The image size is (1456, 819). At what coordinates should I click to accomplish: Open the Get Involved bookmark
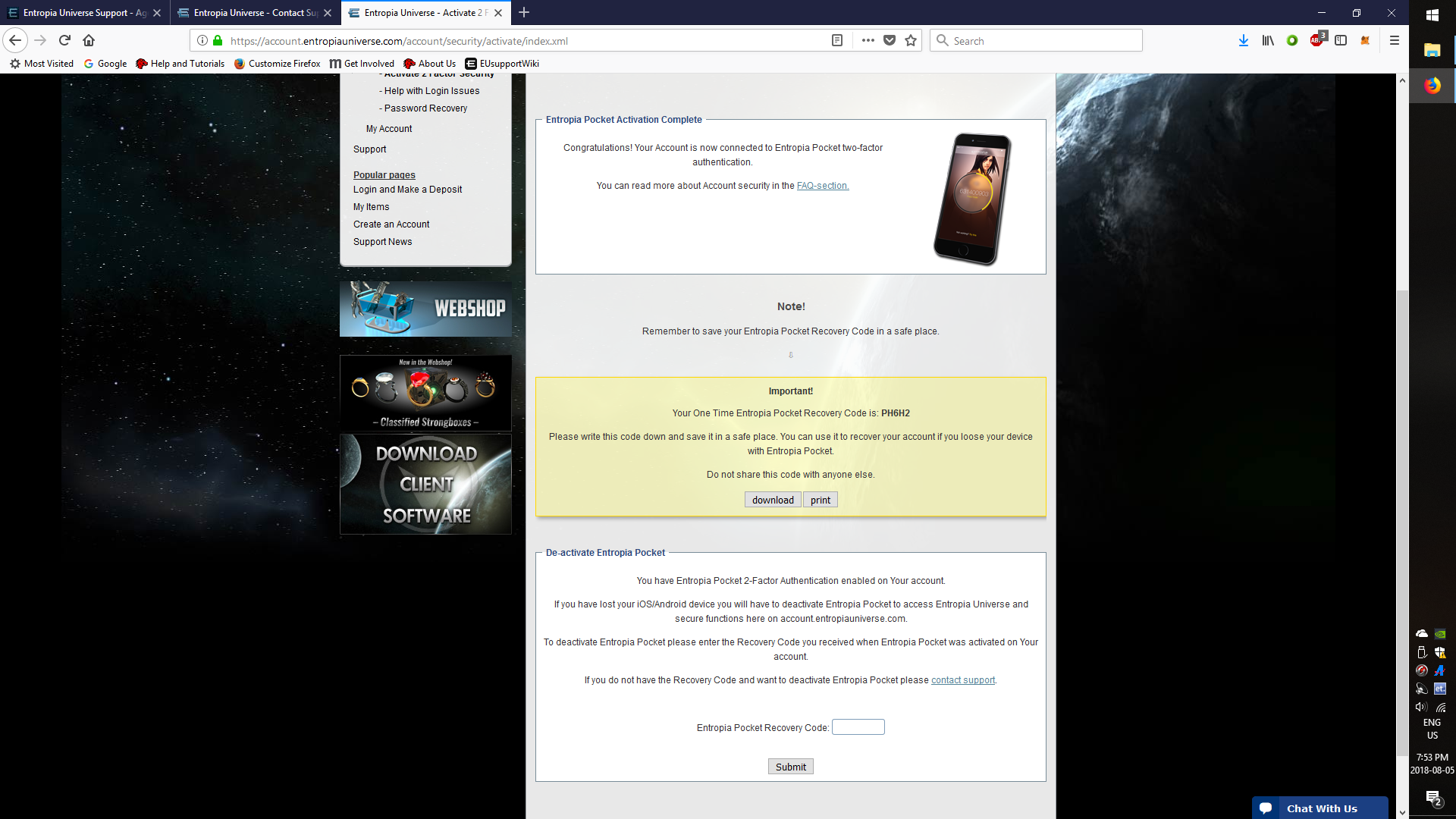(362, 64)
